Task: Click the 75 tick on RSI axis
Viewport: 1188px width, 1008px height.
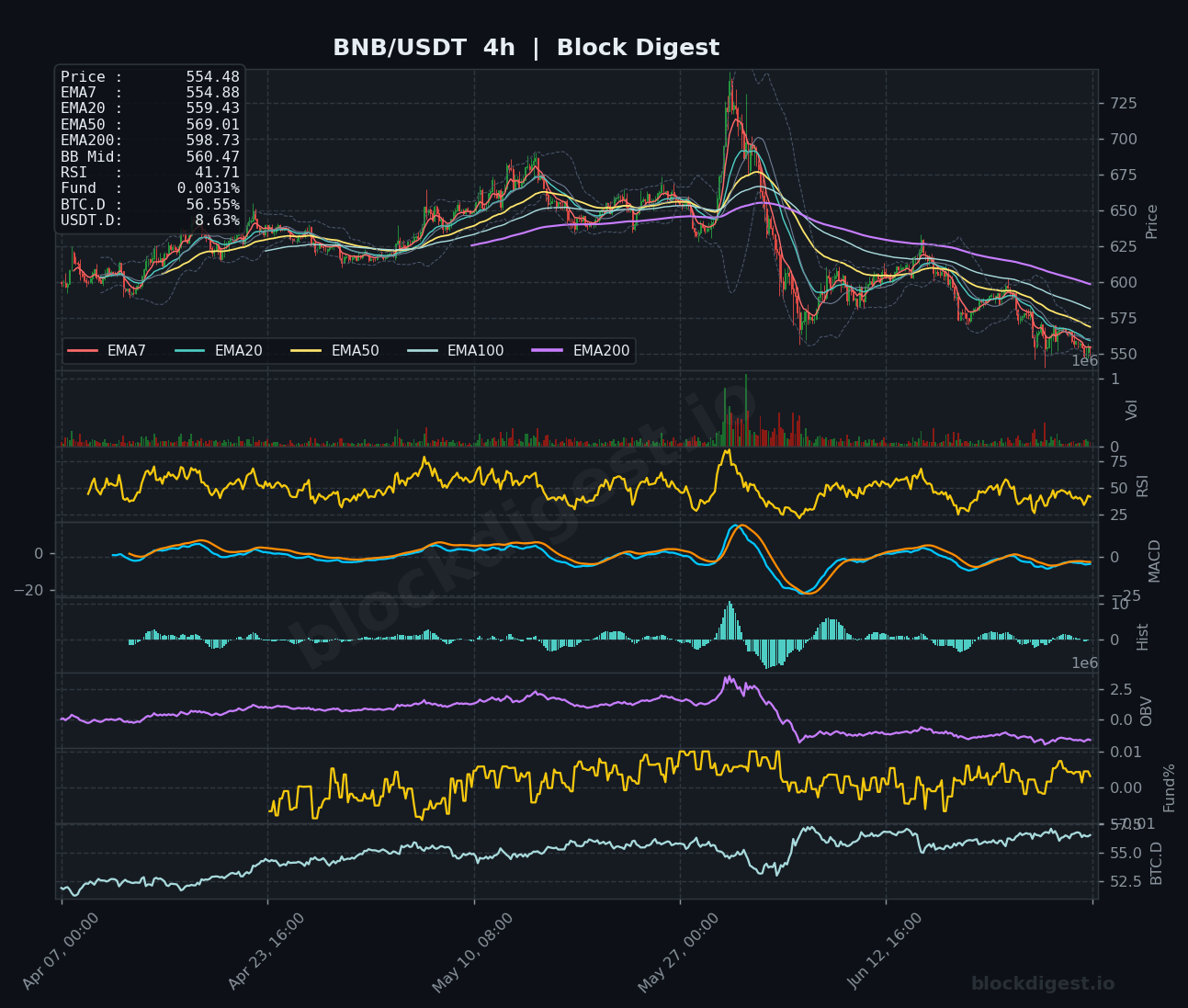Action: [x=1119, y=461]
